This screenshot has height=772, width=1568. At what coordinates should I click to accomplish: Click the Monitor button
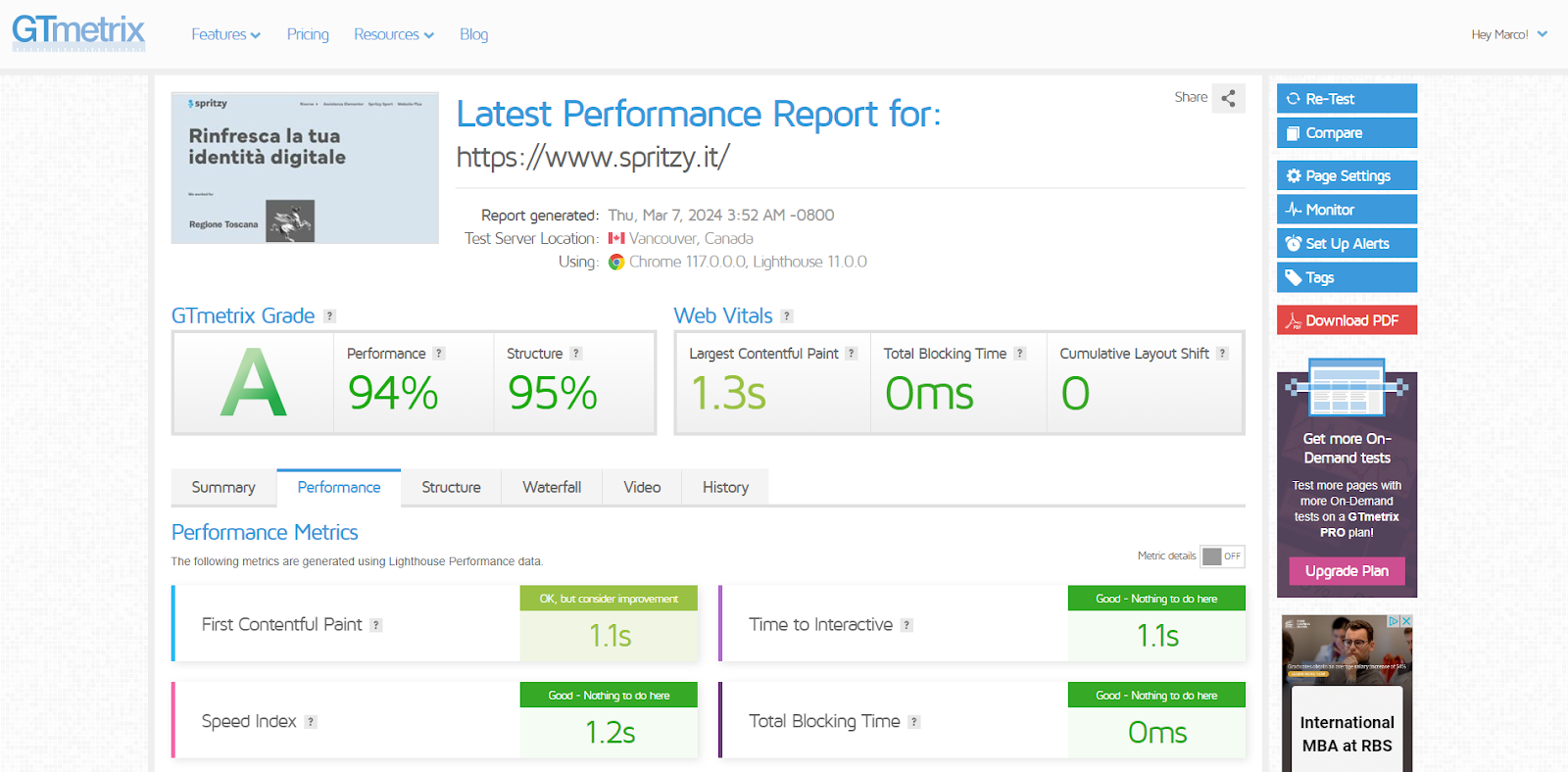coord(1347,210)
